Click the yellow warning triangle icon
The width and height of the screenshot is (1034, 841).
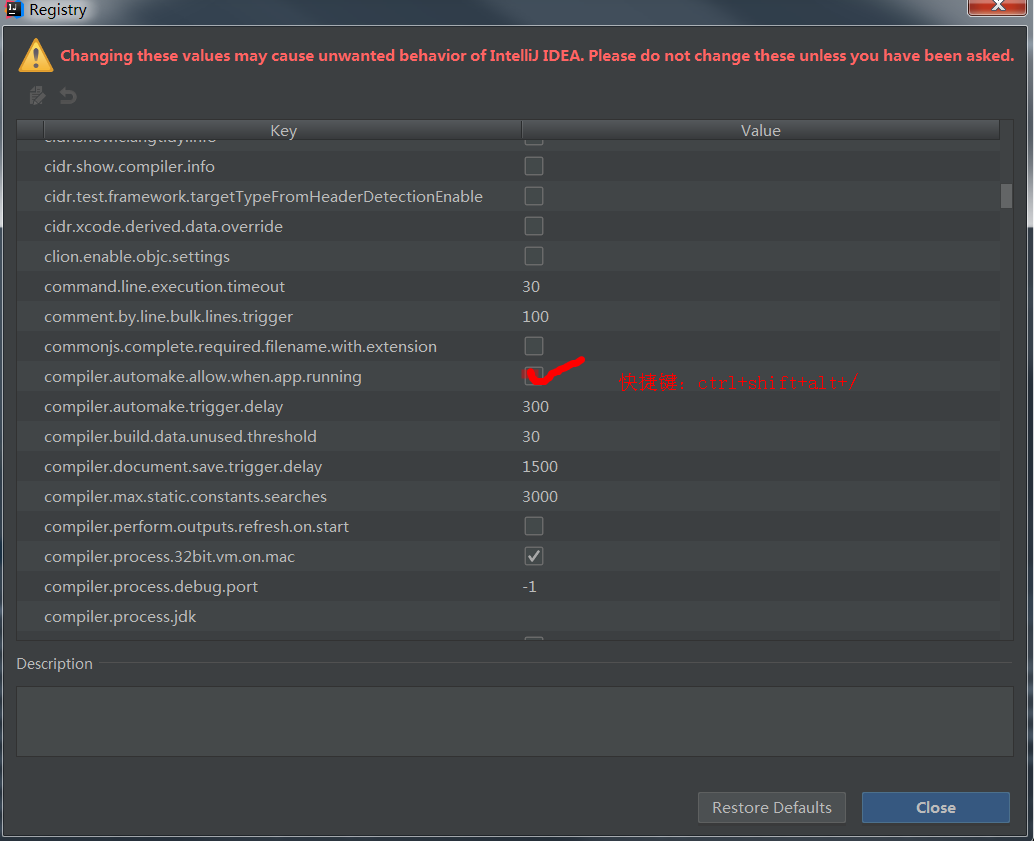[x=36, y=55]
